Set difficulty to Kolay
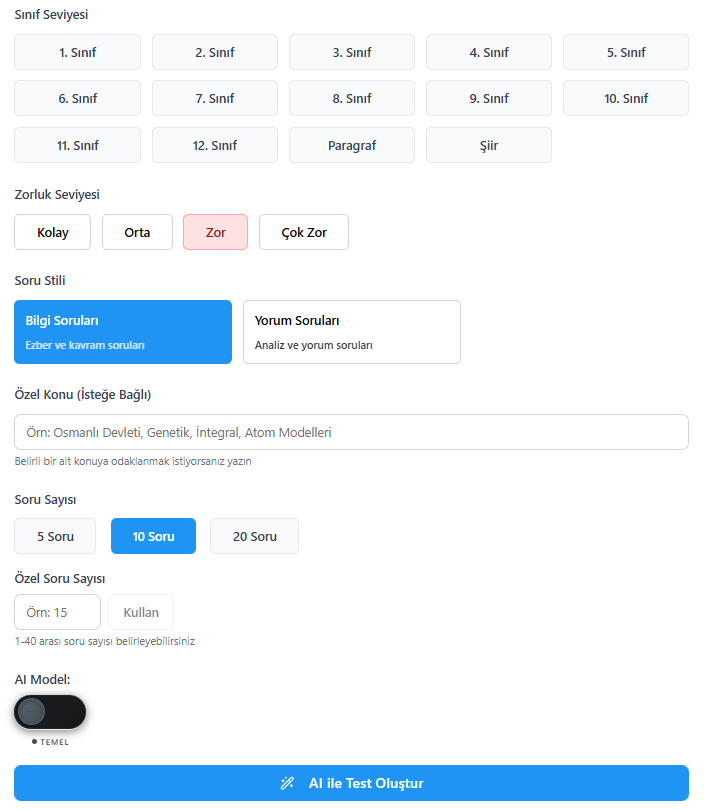The width and height of the screenshot is (704, 810). pos(52,232)
